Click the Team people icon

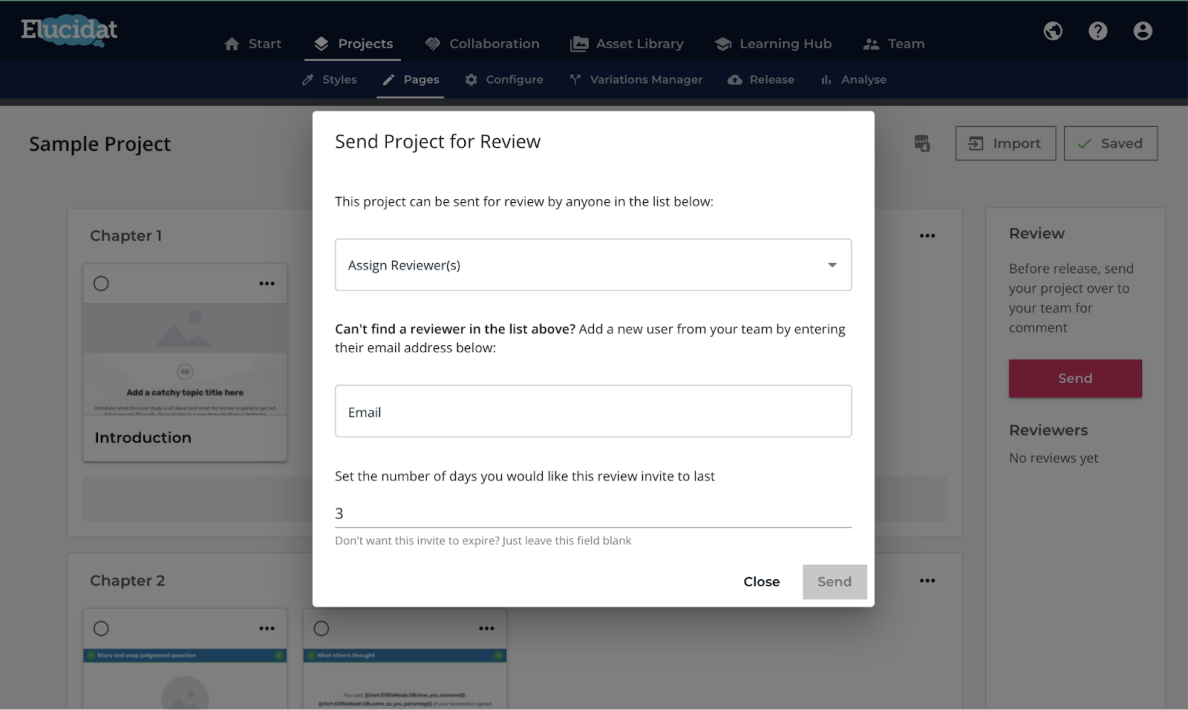tap(871, 44)
